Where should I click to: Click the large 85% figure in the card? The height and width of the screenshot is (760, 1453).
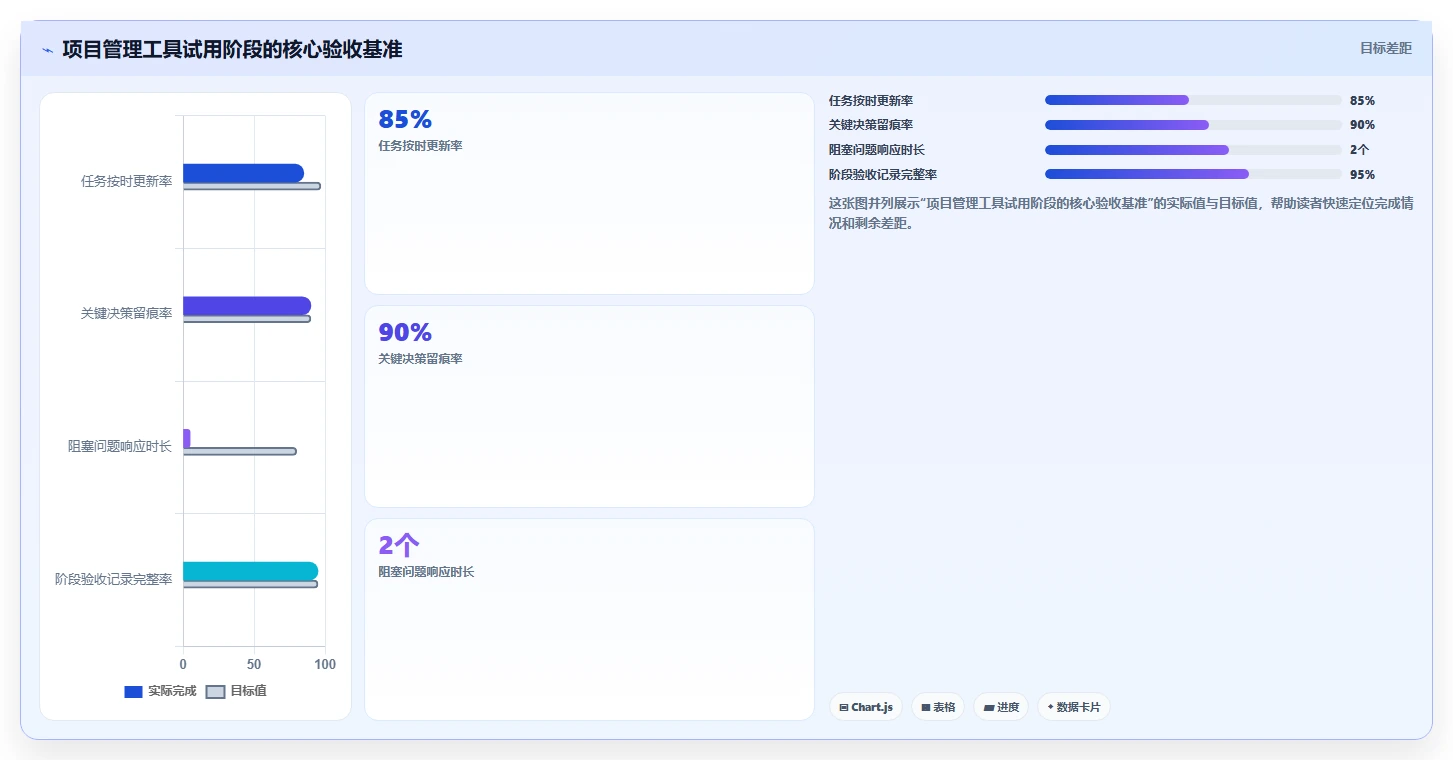405,119
